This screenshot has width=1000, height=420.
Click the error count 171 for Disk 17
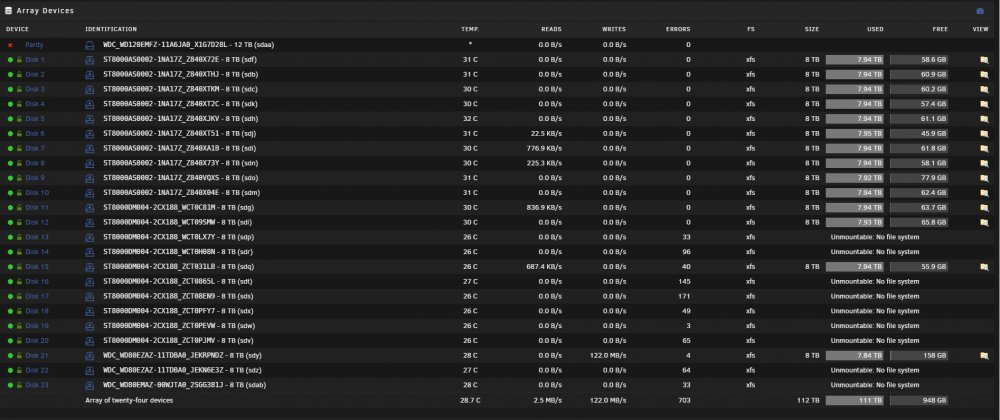click(x=684, y=296)
